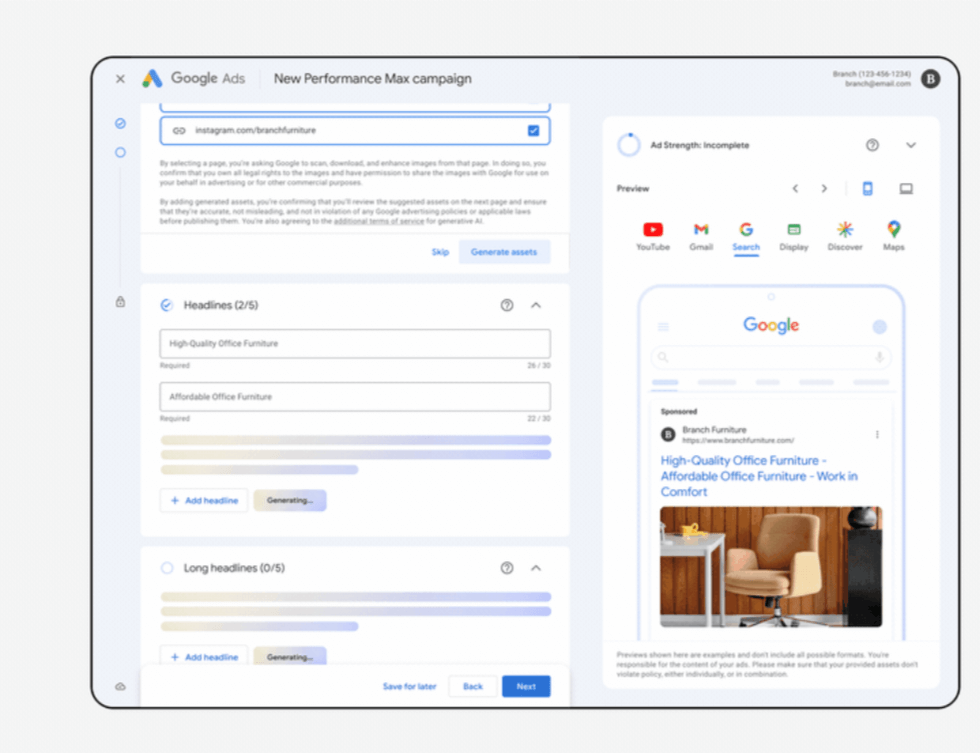Select the Discover preview tab

tap(845, 237)
